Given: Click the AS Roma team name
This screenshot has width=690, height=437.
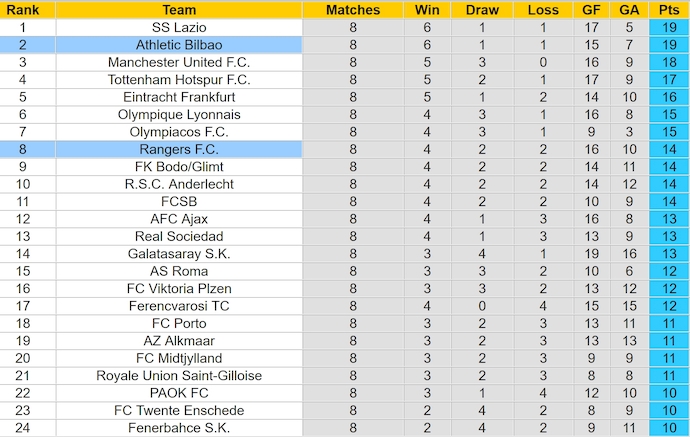Looking at the screenshot, I should click(x=179, y=271).
